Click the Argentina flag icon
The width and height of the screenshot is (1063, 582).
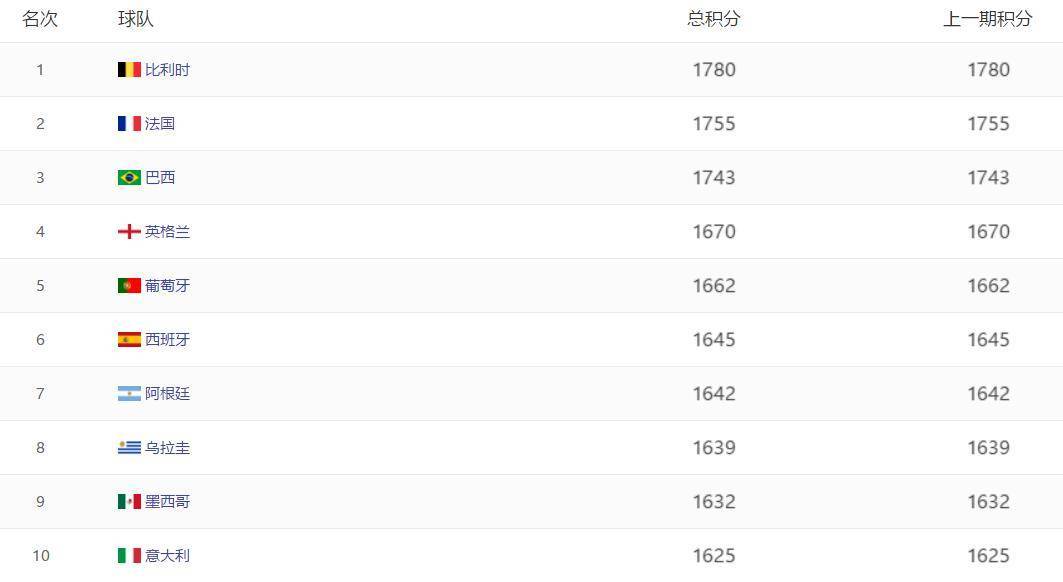tap(129, 394)
